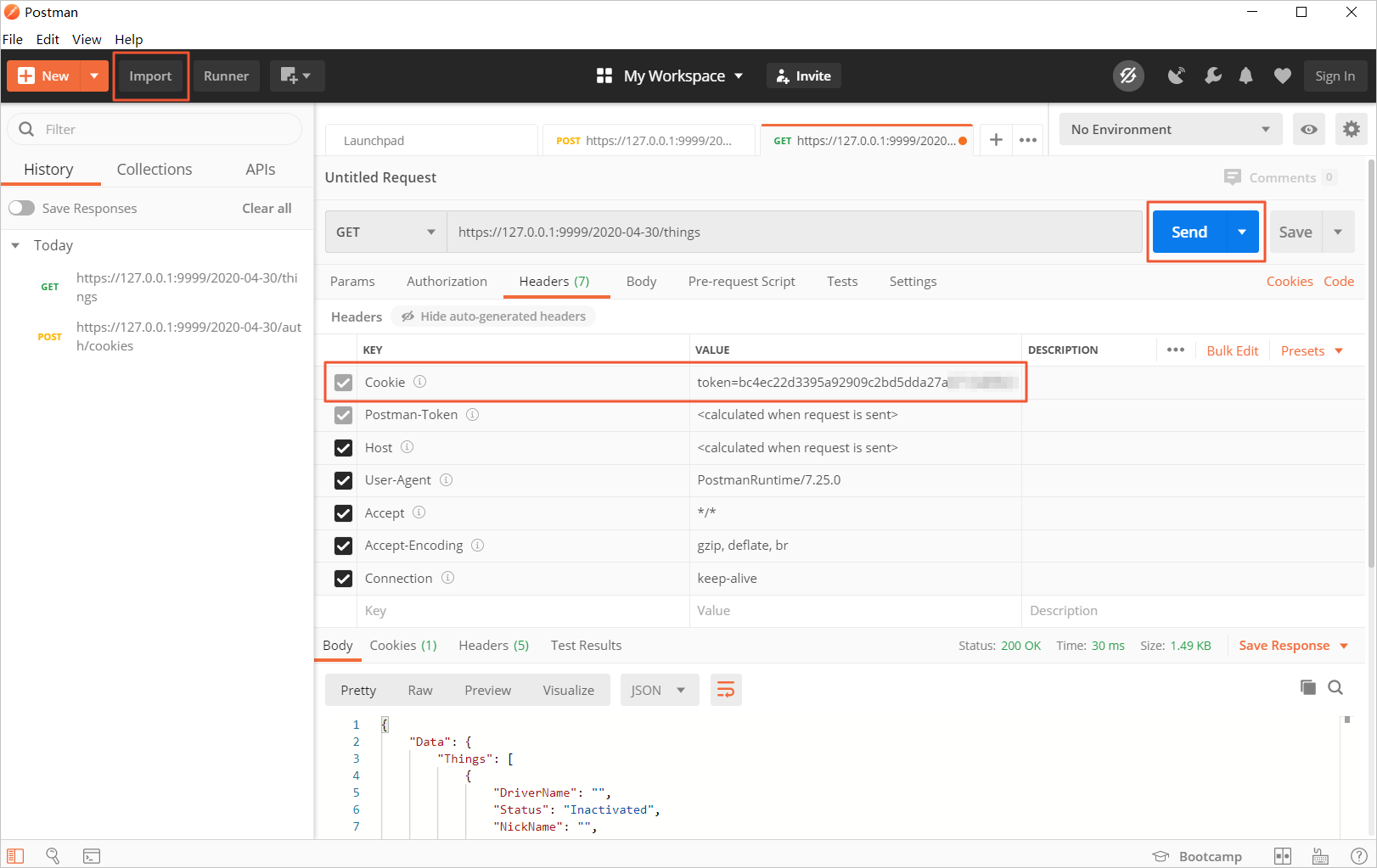Click the Import button
The image size is (1377, 868).
pos(150,76)
